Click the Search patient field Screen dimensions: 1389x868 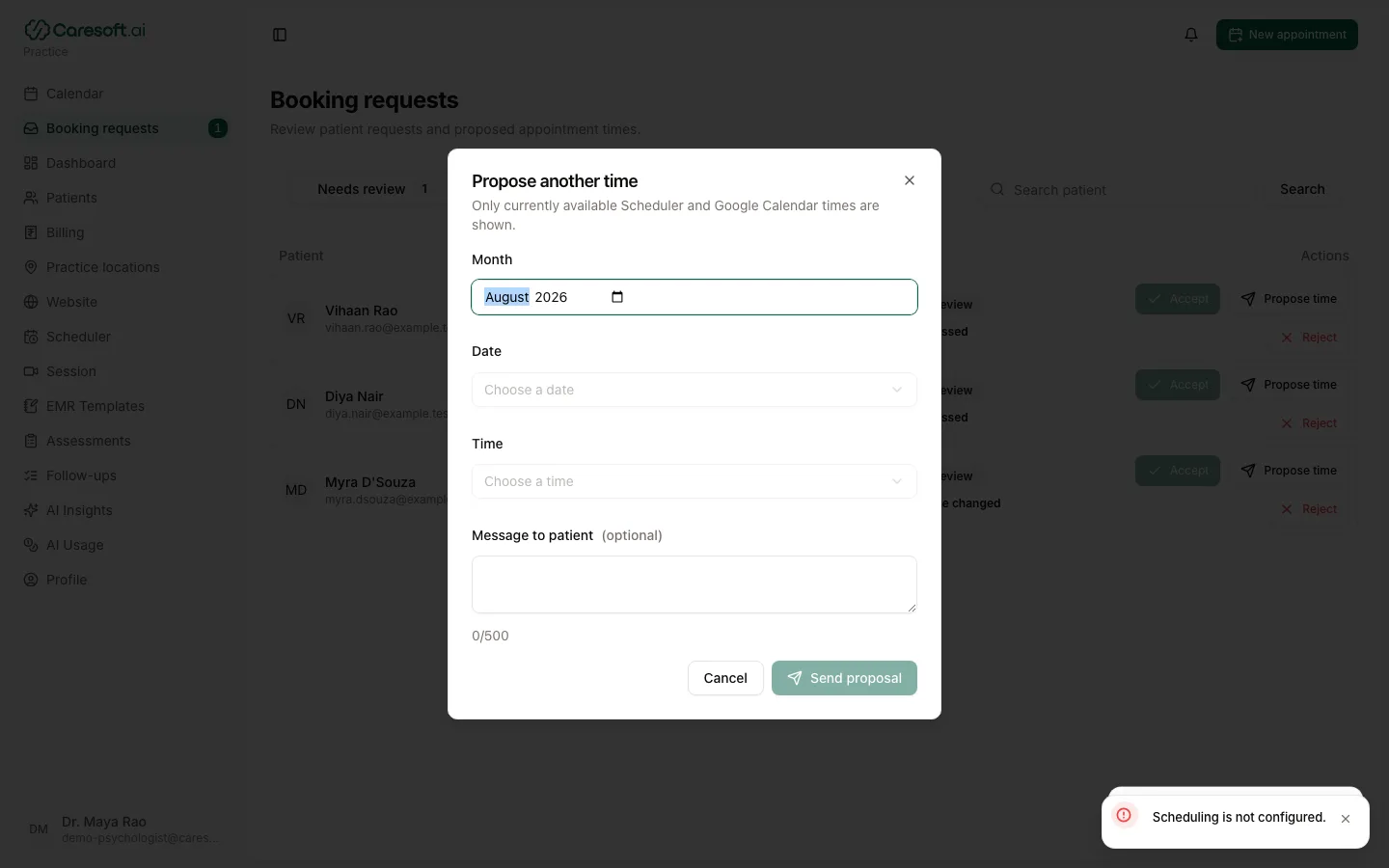click(x=1119, y=190)
